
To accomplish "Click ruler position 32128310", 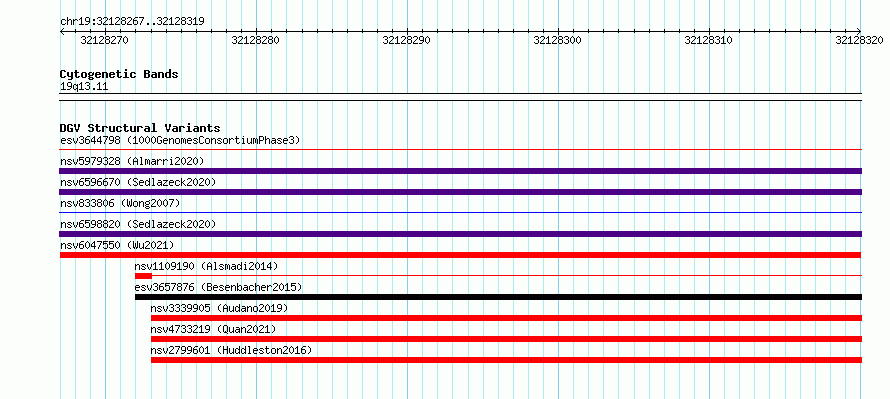I will pyautogui.click(x=708, y=40).
